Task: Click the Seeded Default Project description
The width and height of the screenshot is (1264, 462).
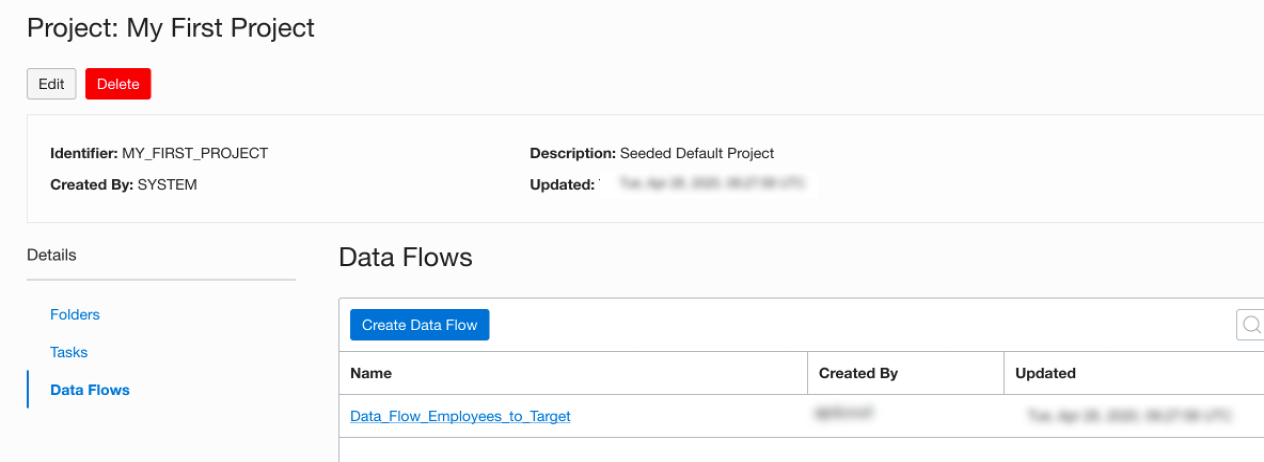Action: coord(697,153)
